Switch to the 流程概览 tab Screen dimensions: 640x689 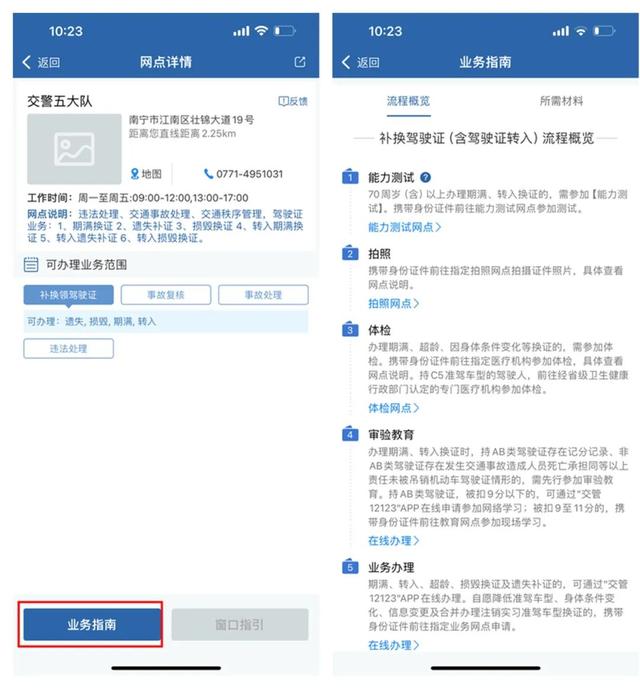pyautogui.click(x=408, y=102)
